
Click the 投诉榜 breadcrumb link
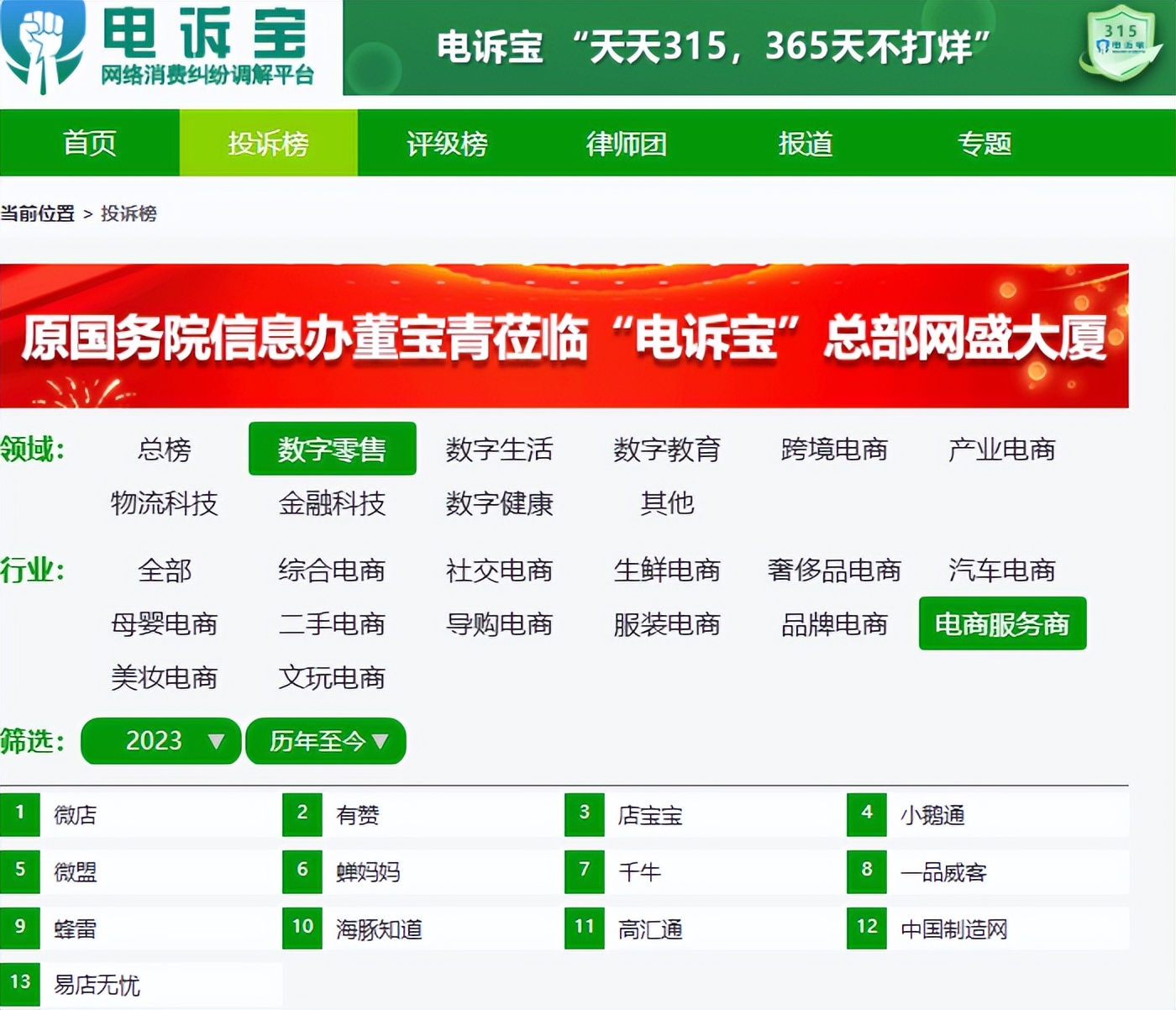(x=129, y=213)
